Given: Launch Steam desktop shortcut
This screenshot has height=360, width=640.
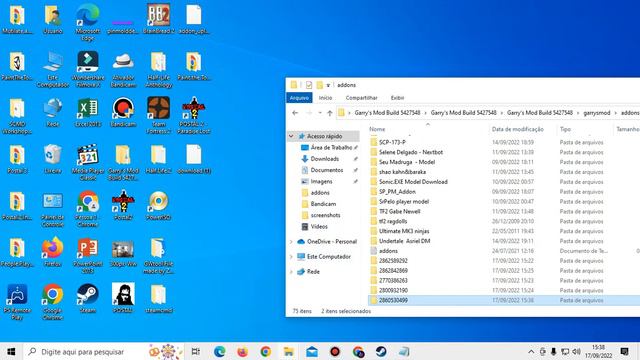Looking at the screenshot, I should click(x=88, y=299).
